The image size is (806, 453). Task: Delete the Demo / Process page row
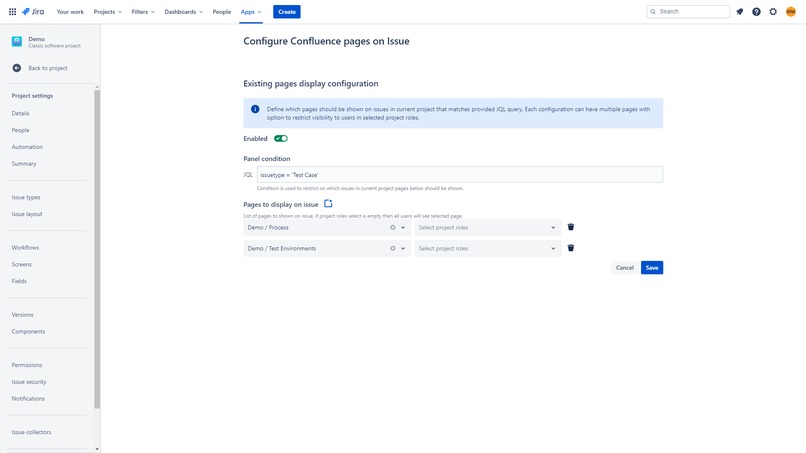571,227
